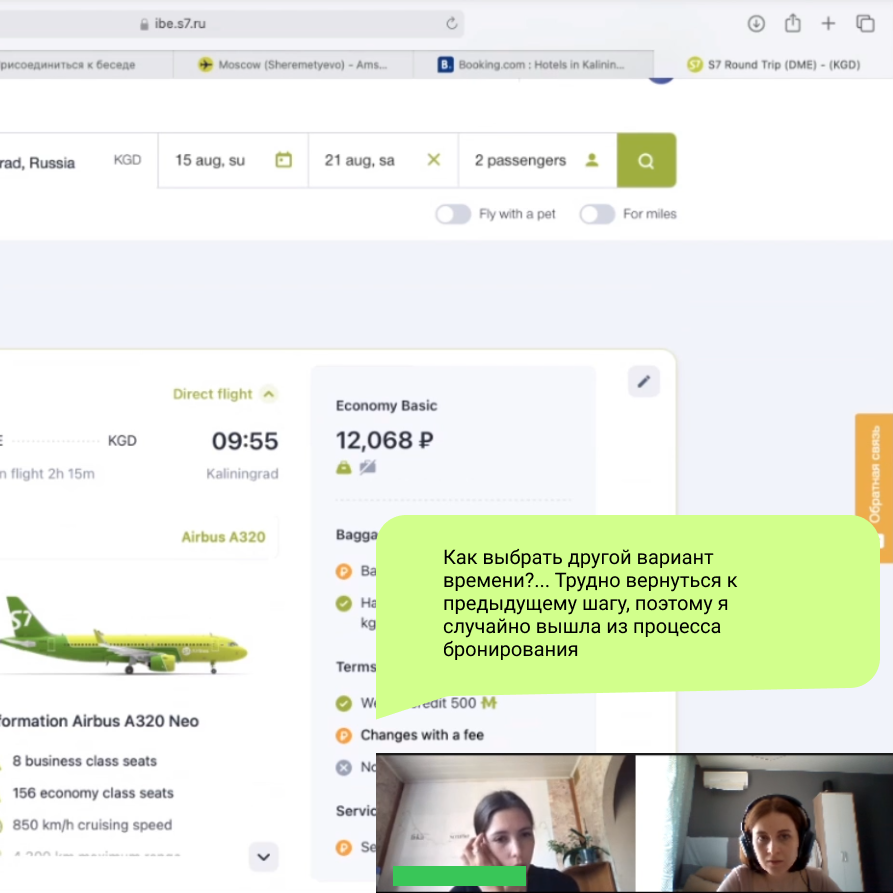Open departure date 15 aug calendar

click(x=233, y=161)
